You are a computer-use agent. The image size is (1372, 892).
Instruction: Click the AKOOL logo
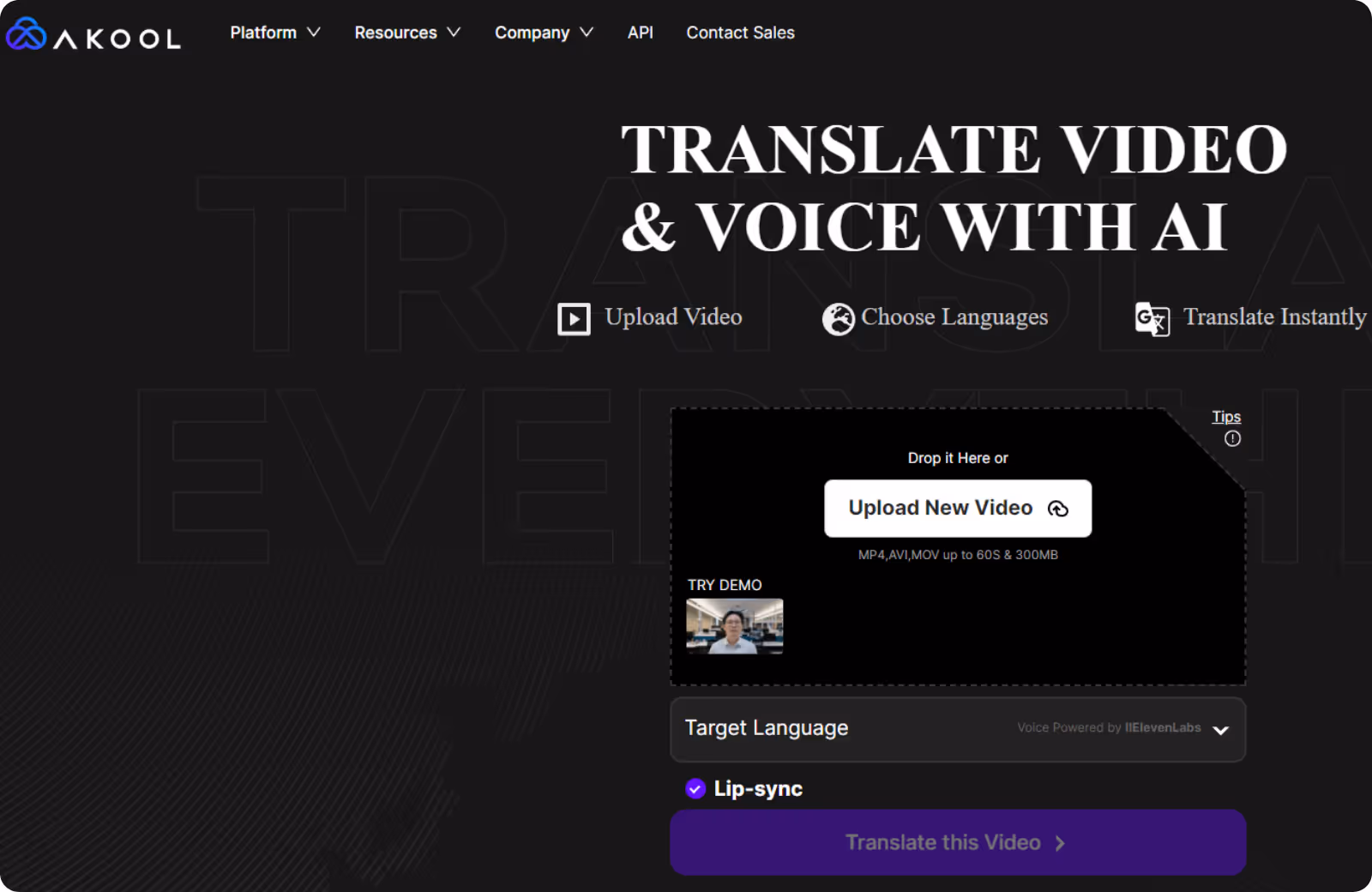click(93, 33)
